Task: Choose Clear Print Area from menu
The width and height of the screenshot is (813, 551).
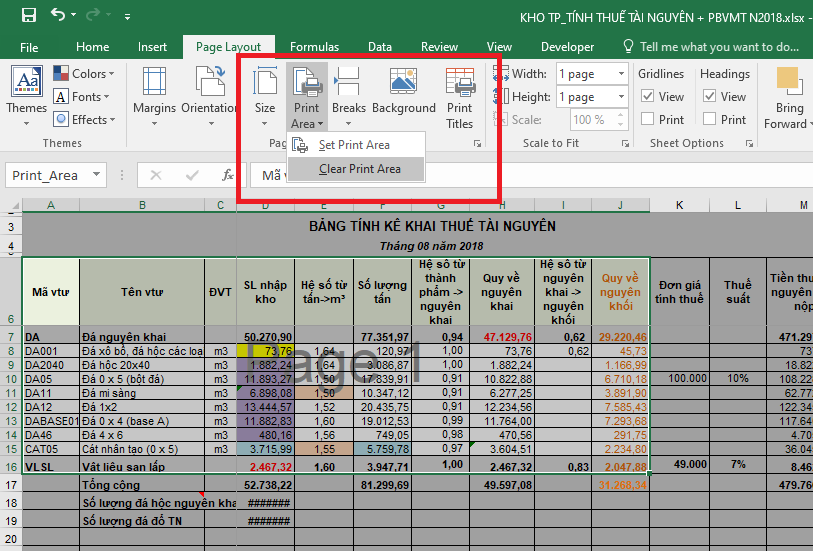Action: point(359,169)
